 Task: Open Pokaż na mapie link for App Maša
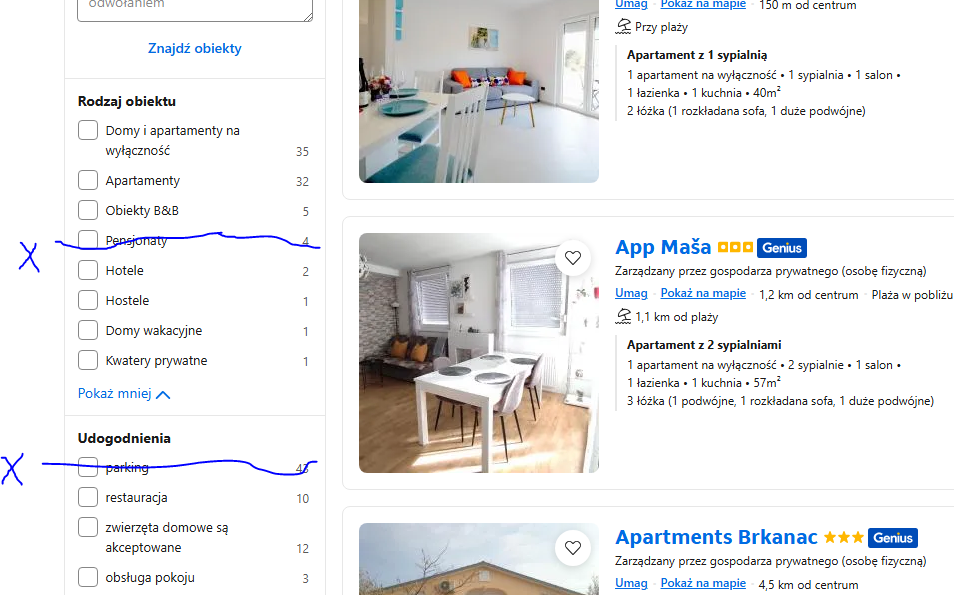point(703,293)
